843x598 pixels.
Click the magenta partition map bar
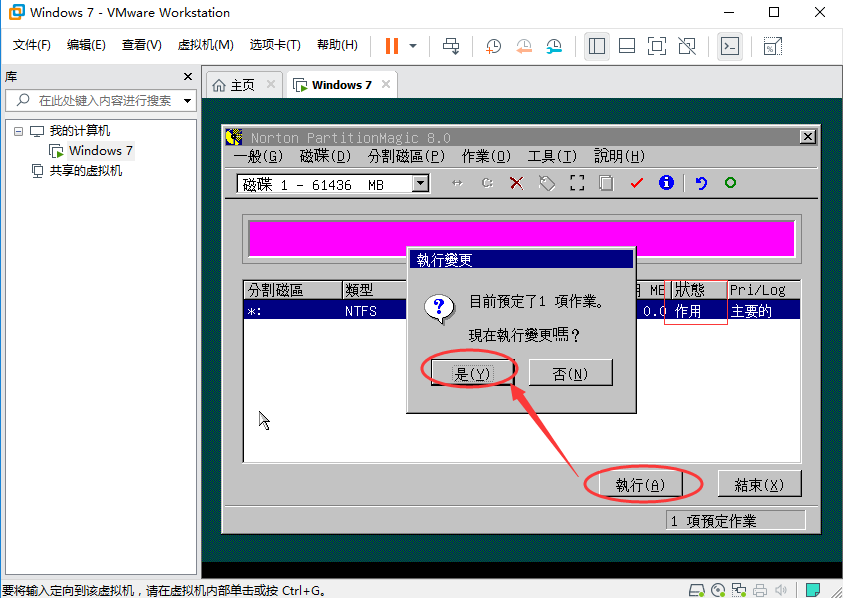click(521, 238)
